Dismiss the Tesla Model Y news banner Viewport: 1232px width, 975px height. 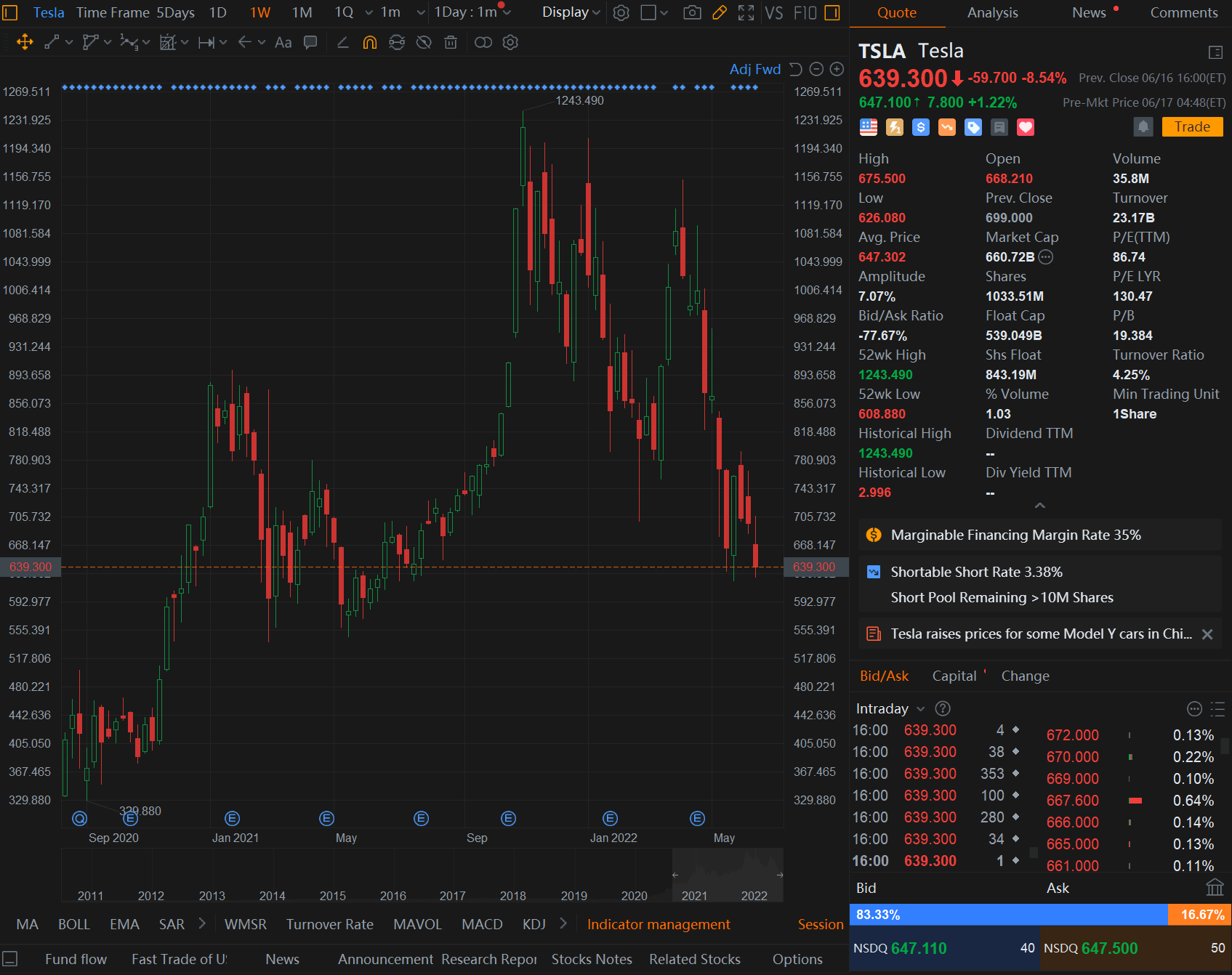point(1207,634)
